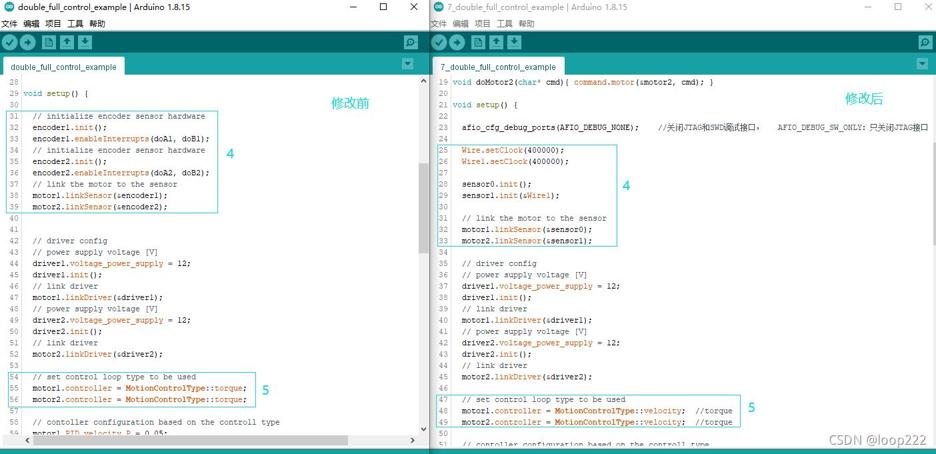
Task: Click Verify icon in left Arduino window
Action: [10, 42]
